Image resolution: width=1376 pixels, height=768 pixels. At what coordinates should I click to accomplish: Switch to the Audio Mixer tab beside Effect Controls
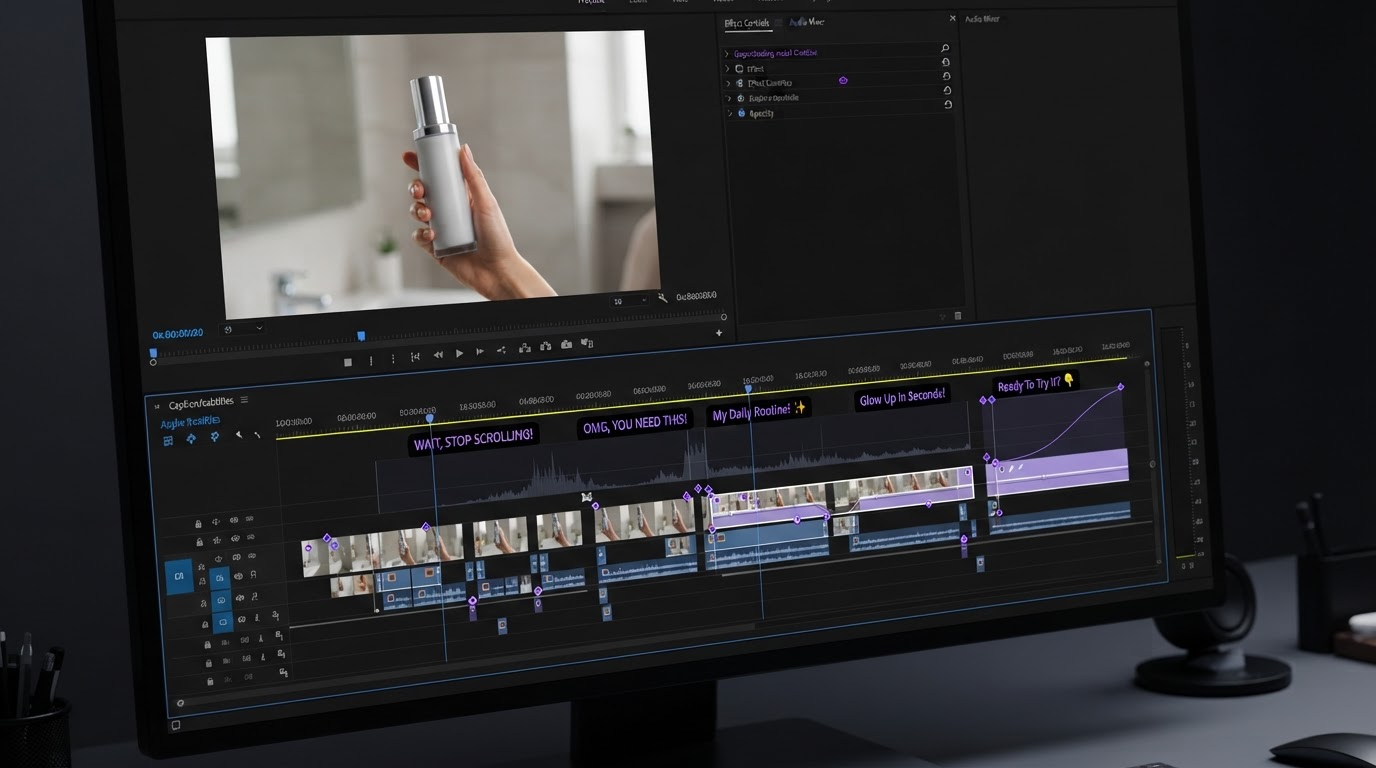806,21
